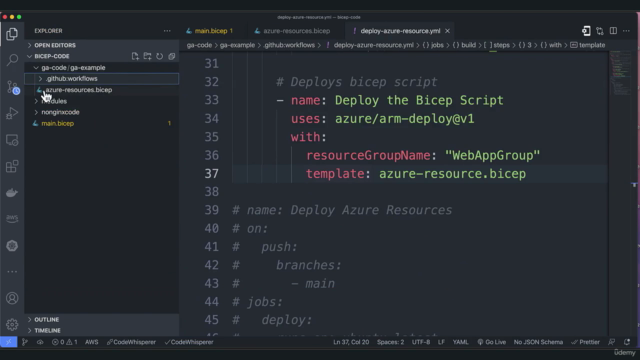Click the "WebAppGroup" string on line 36
The width and height of the screenshot is (640, 360).
click(x=492, y=156)
